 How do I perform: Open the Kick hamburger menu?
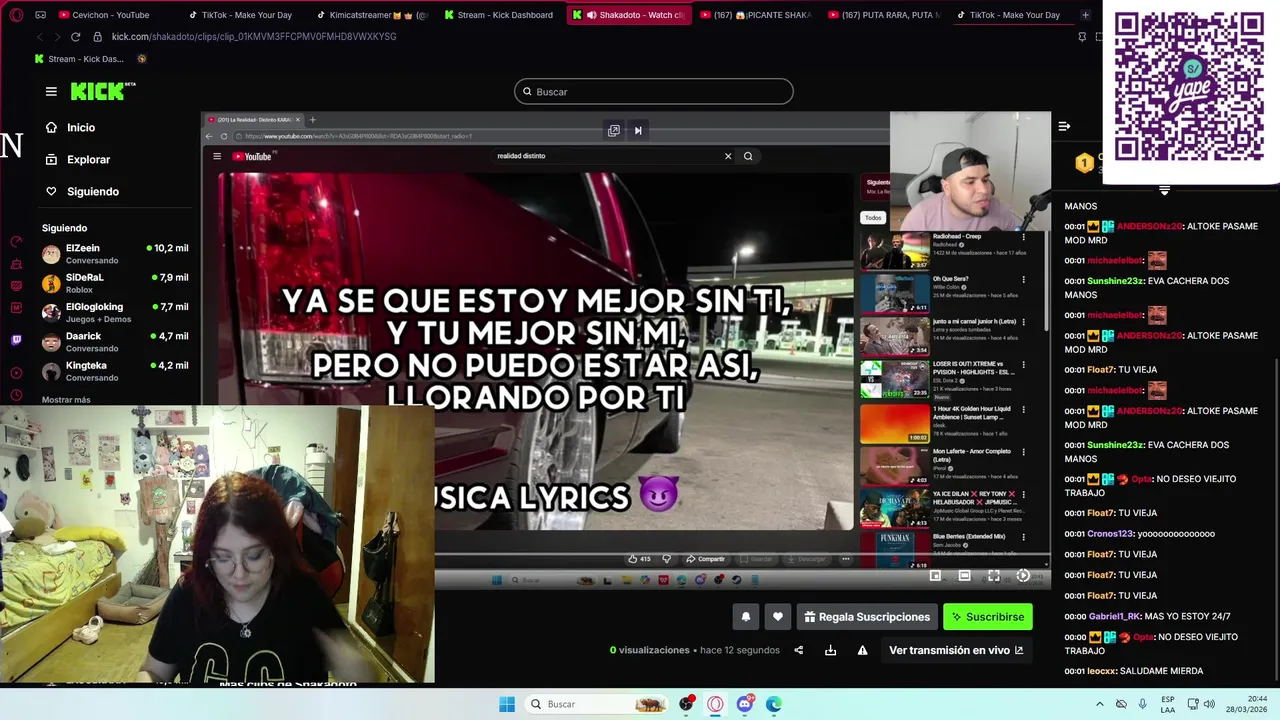coord(51,91)
